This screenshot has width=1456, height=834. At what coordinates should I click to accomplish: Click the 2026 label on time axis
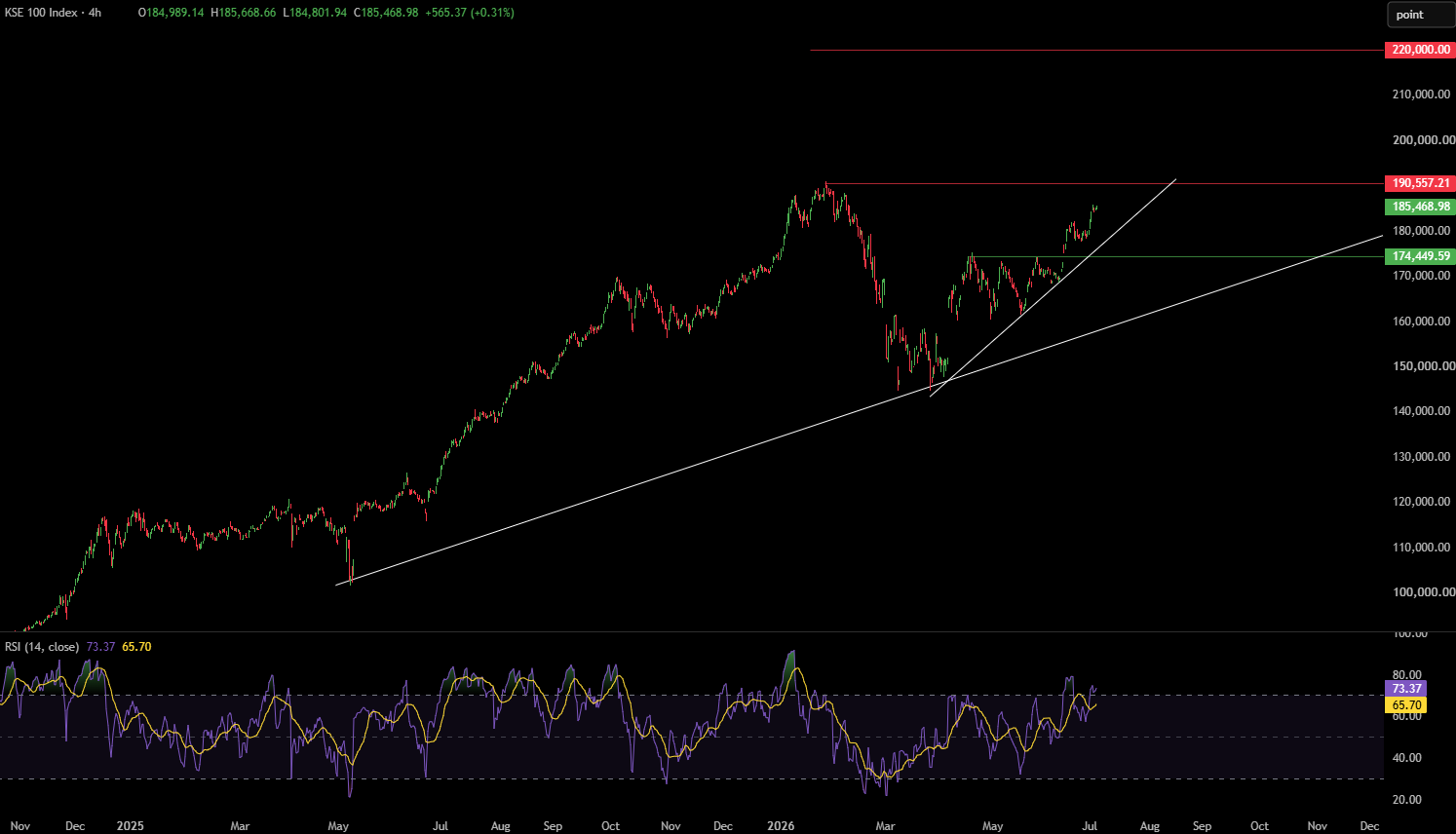(x=781, y=826)
